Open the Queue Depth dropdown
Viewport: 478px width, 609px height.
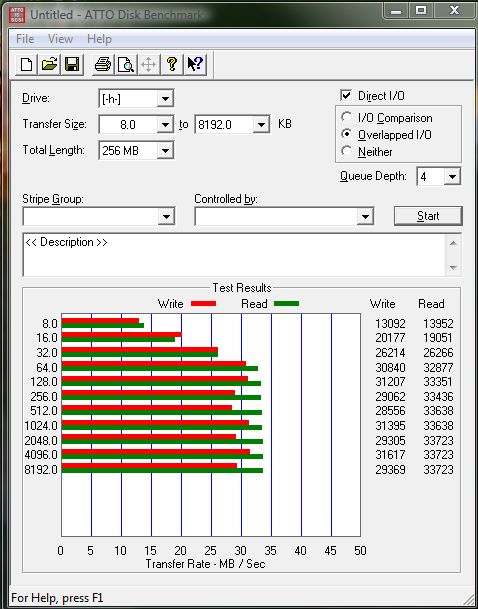pos(452,177)
